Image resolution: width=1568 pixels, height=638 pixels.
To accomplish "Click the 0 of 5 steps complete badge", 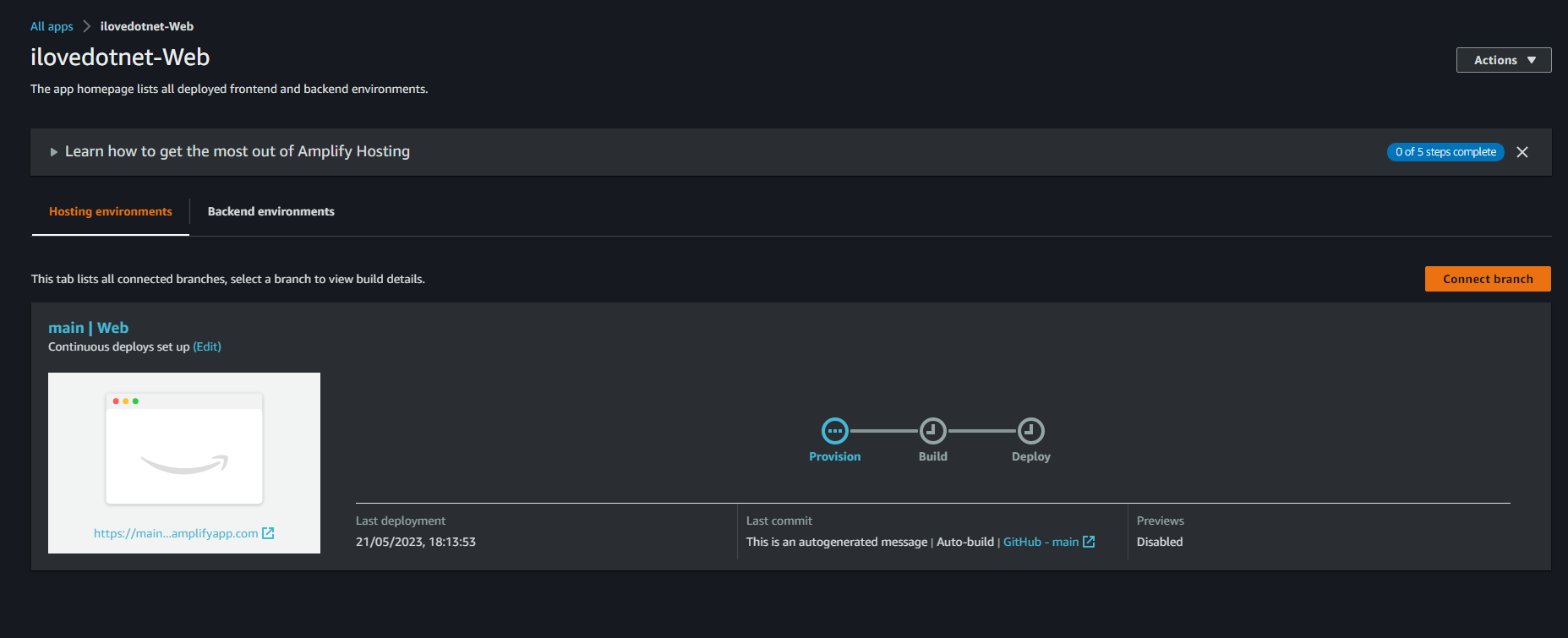I will [1445, 152].
